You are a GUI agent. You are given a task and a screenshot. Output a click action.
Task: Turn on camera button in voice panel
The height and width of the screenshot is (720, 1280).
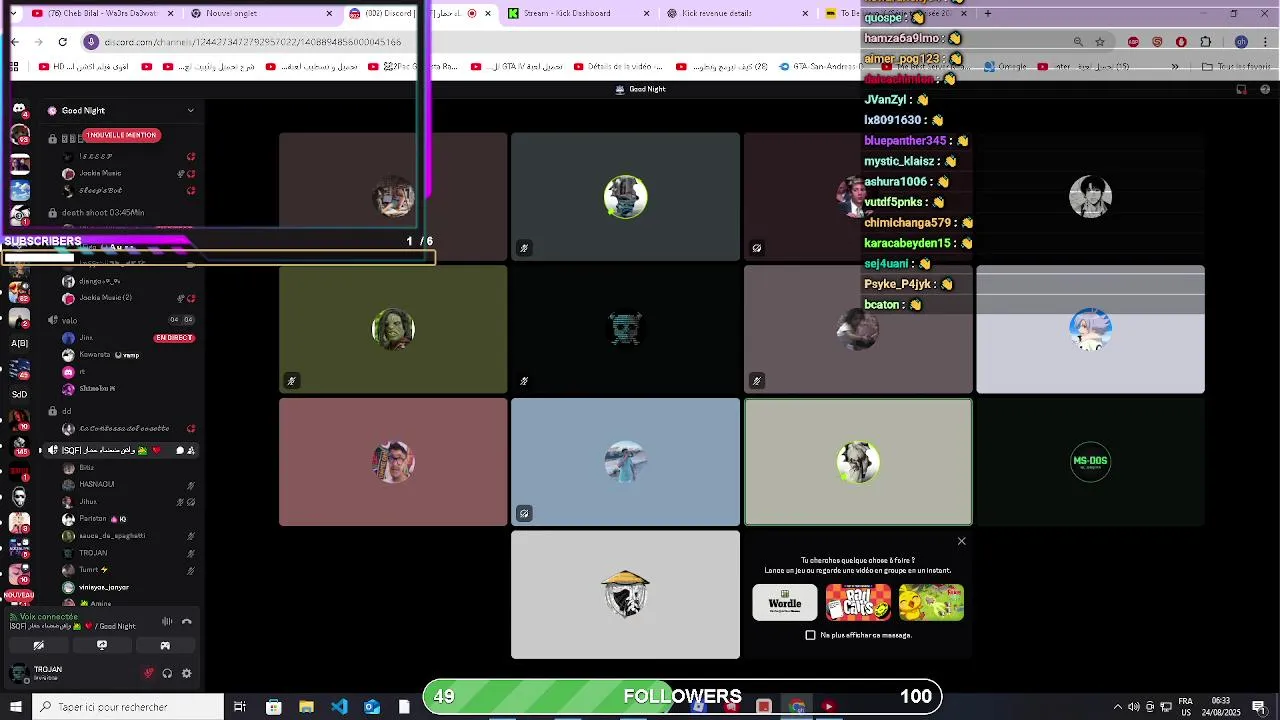39,645
